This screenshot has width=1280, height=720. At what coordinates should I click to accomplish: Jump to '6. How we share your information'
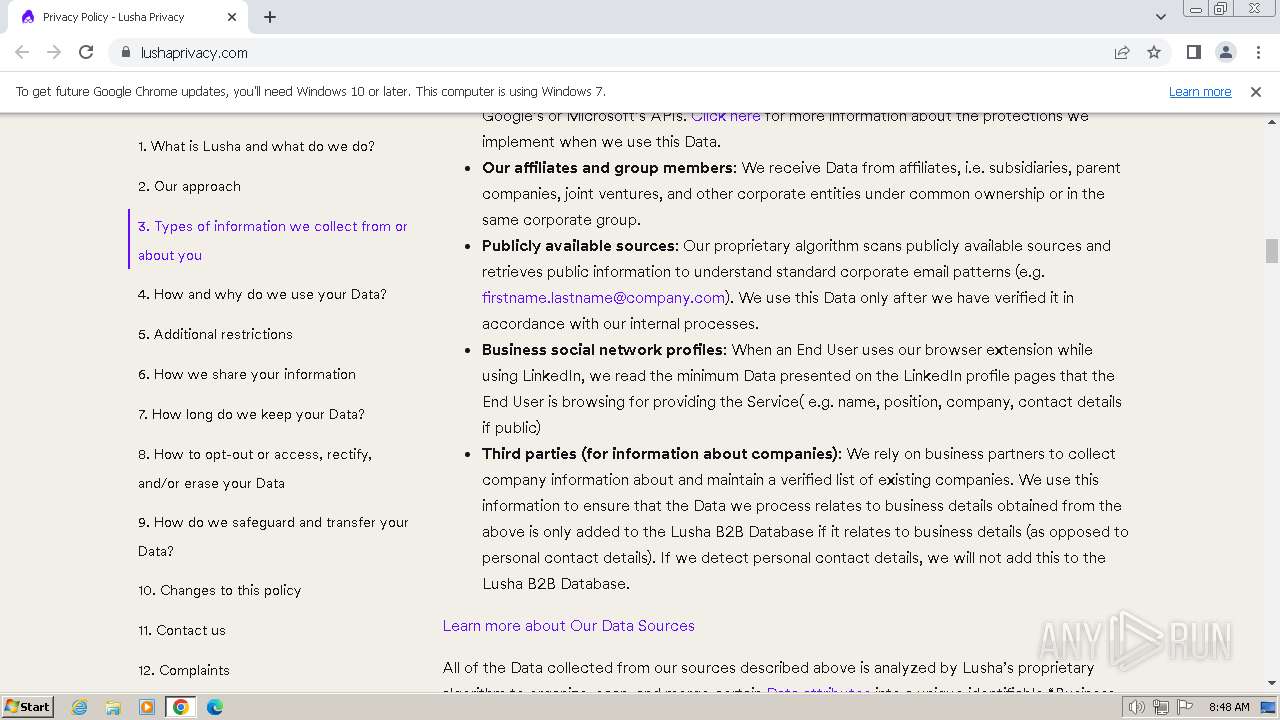[247, 374]
